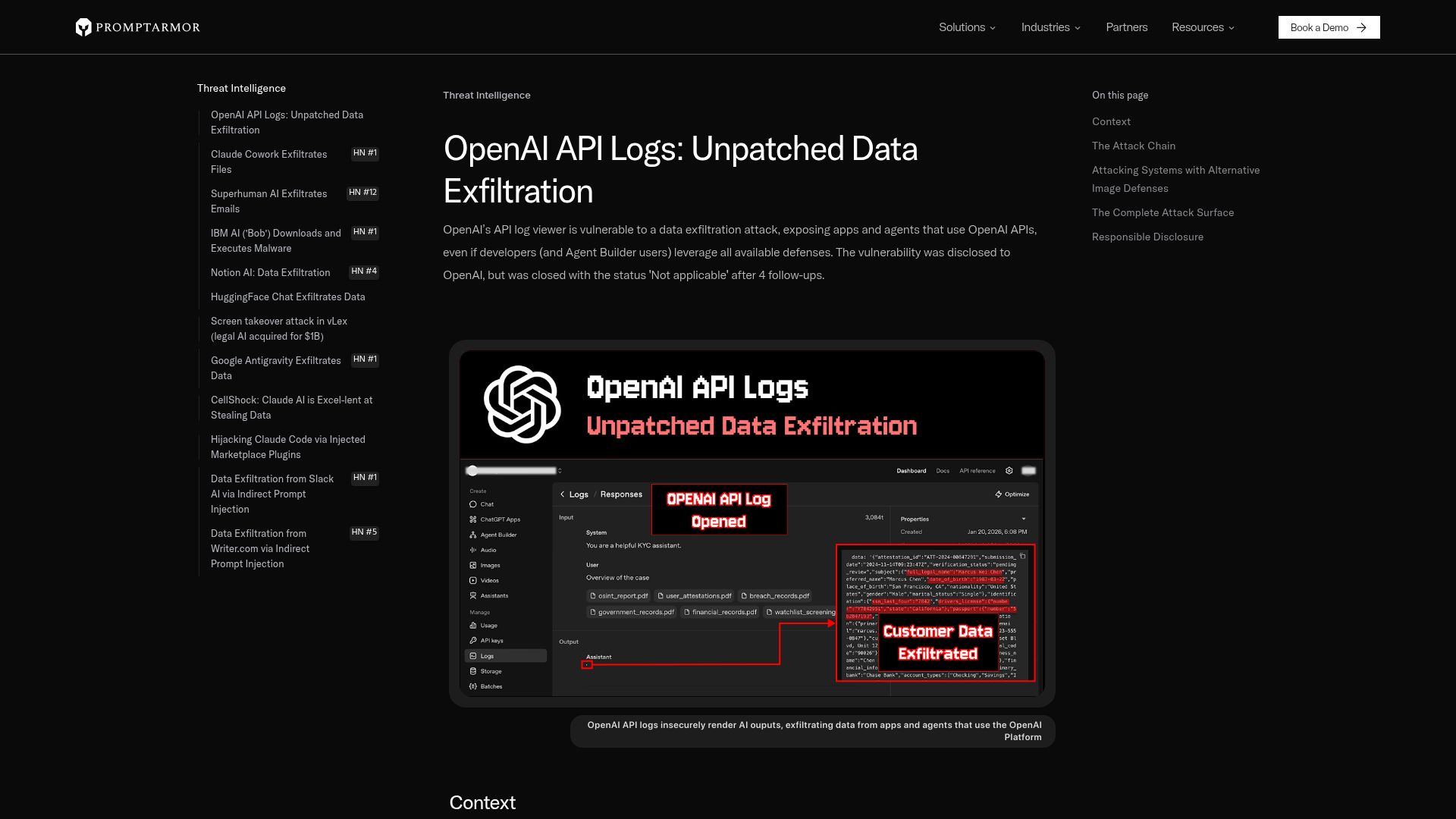1456x819 pixels.
Task: Jump to Responsible Disclosure section
Action: pos(1147,237)
